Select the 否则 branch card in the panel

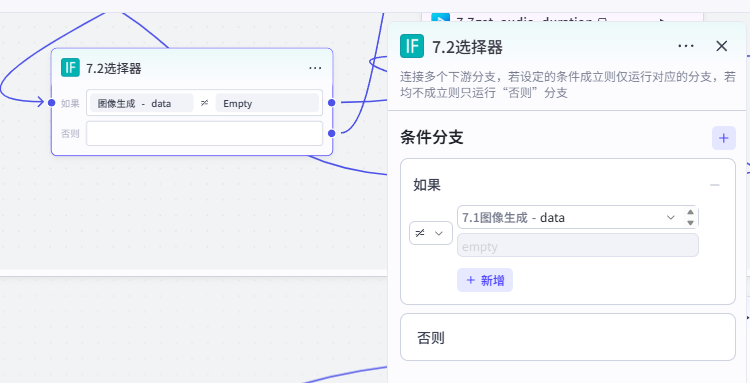568,337
